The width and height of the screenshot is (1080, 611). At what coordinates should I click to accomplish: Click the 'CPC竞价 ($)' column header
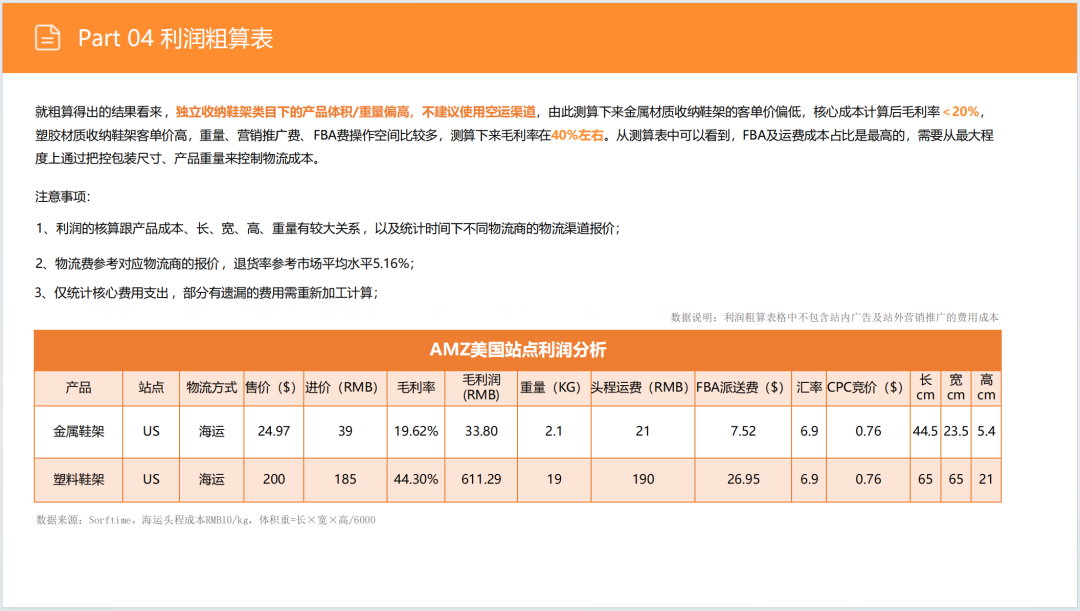point(866,388)
